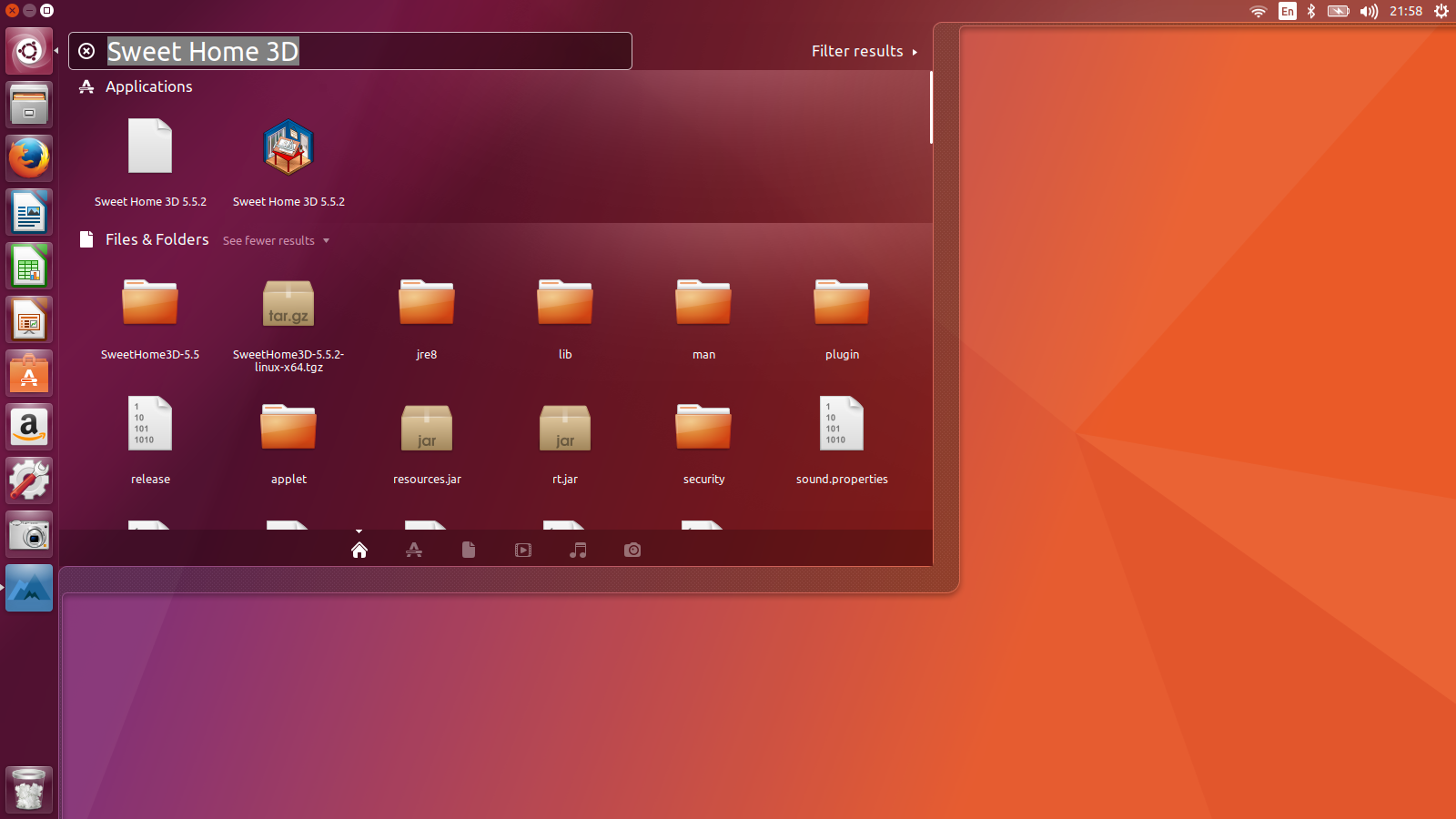Open the Amazon launcher icon
The image size is (1456, 819).
(29, 427)
